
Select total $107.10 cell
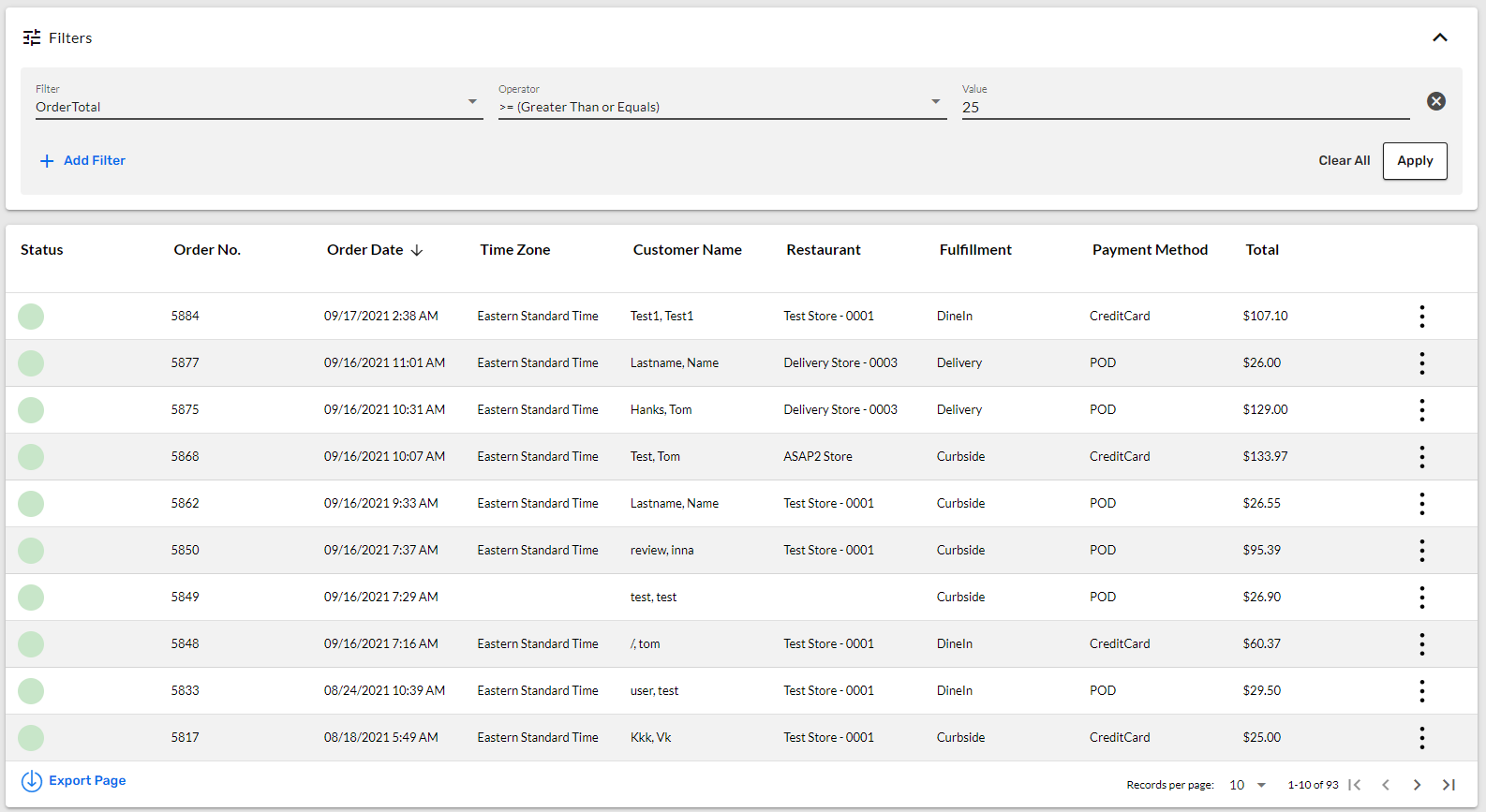(x=1266, y=316)
